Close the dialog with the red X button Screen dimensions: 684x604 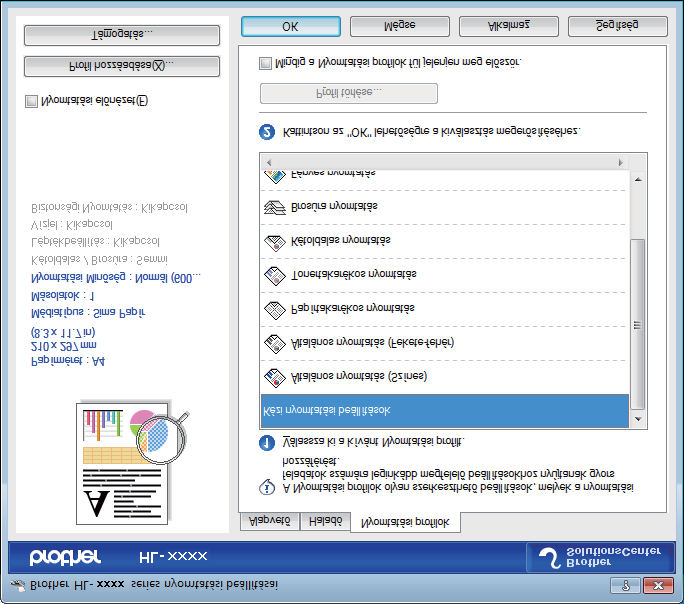coord(658,585)
